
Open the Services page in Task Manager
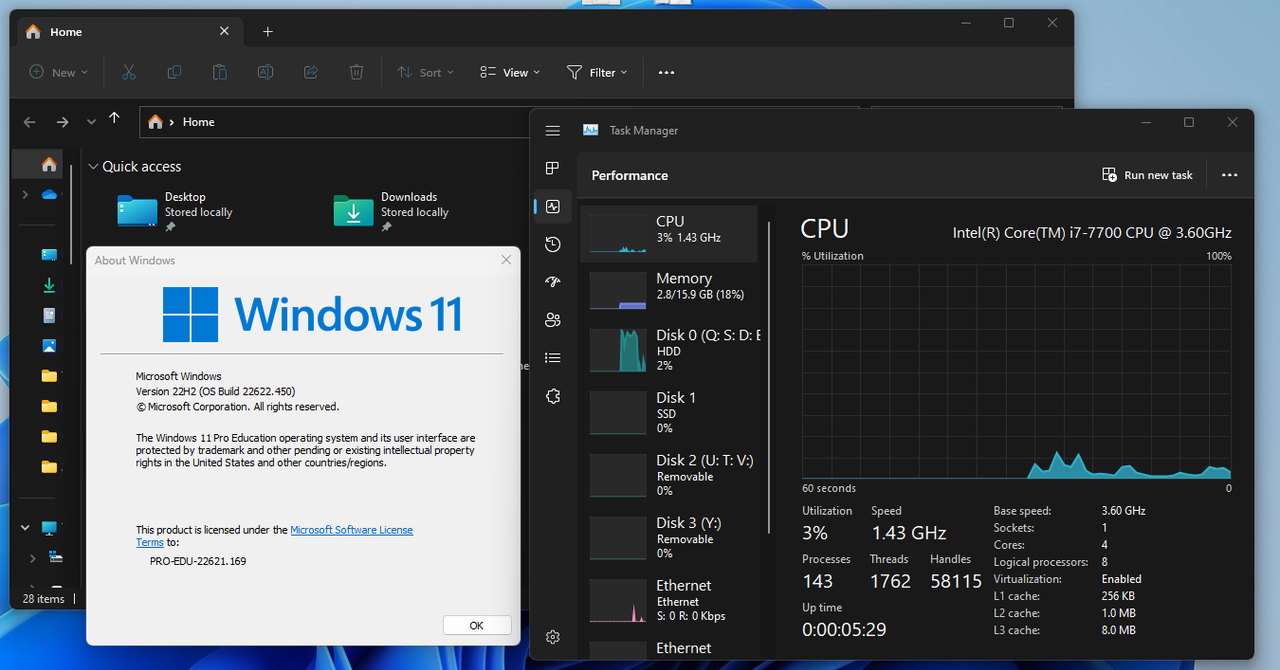pyautogui.click(x=553, y=396)
